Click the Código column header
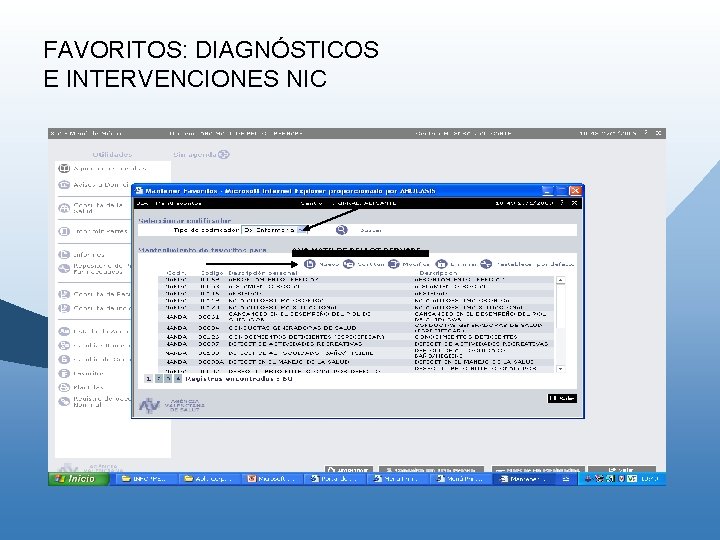 point(211,273)
